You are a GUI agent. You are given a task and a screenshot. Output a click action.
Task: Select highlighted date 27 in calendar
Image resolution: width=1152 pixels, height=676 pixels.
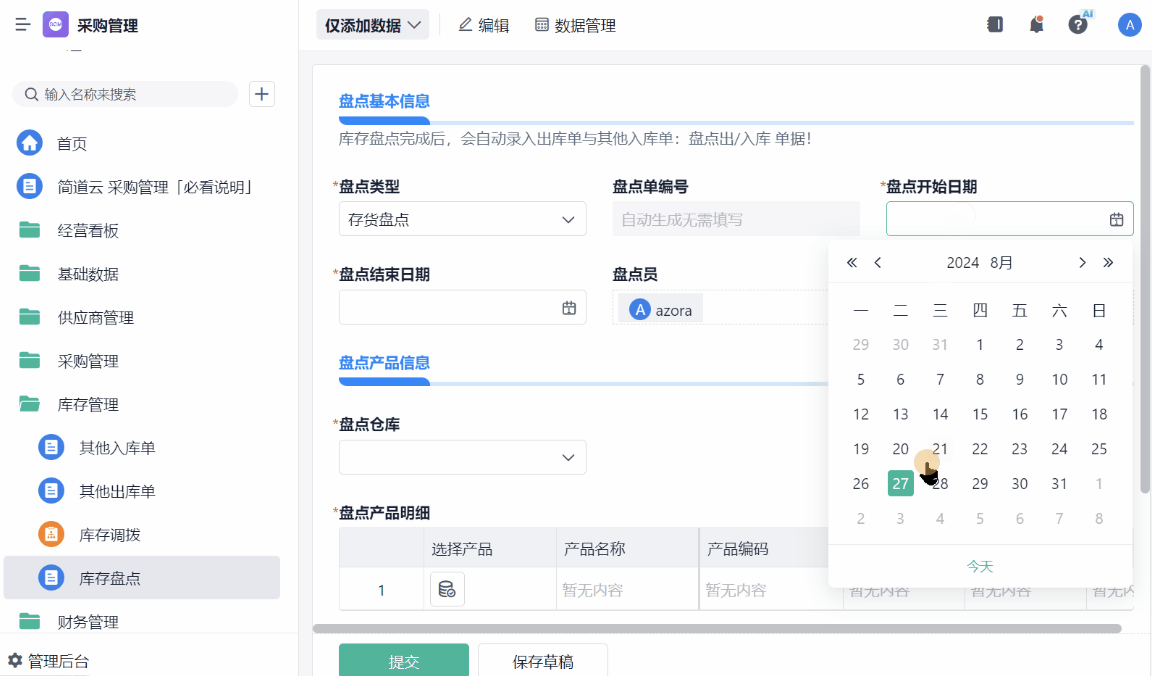[x=901, y=483]
